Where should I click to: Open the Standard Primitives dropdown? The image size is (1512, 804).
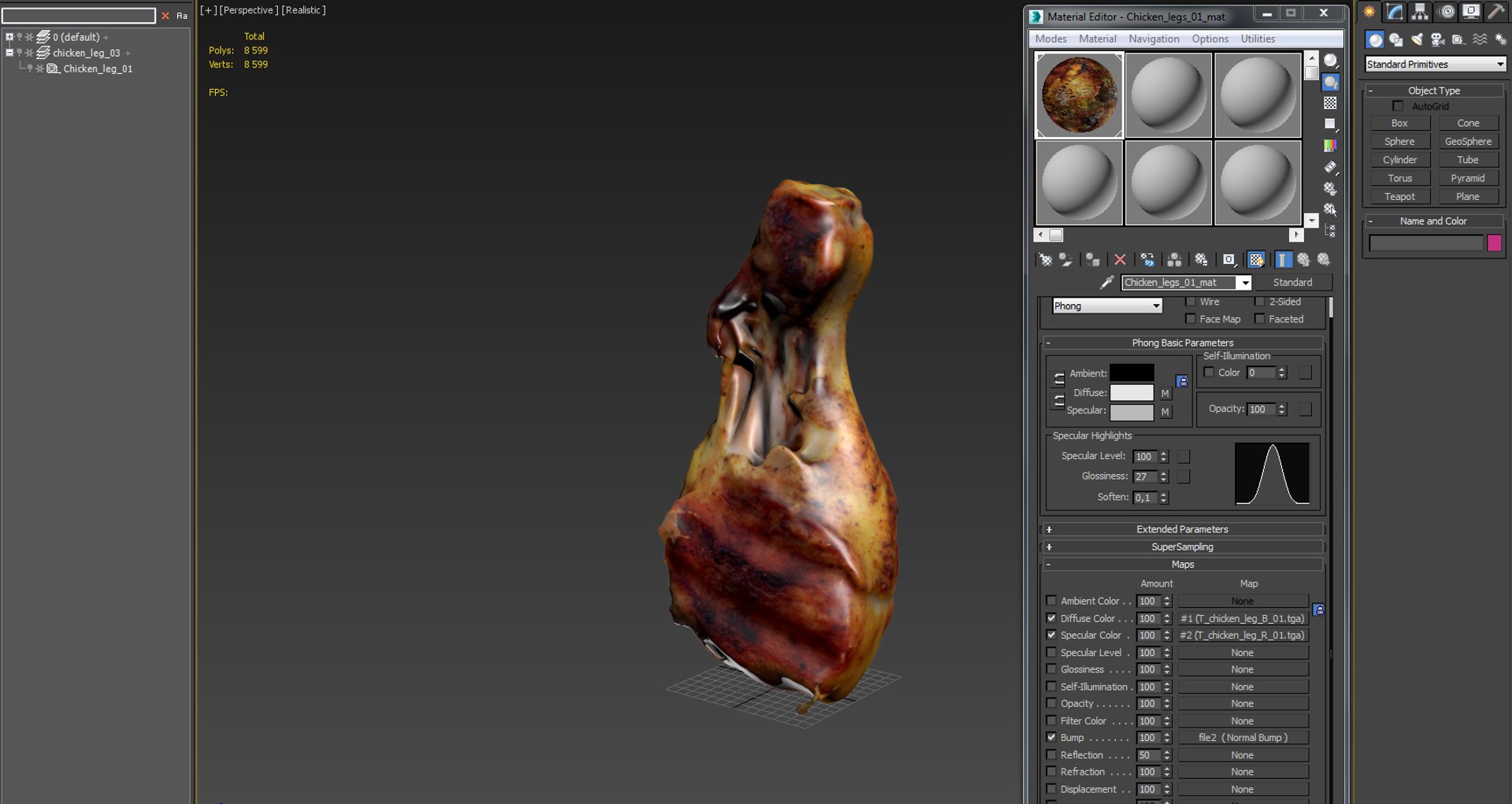point(1436,65)
